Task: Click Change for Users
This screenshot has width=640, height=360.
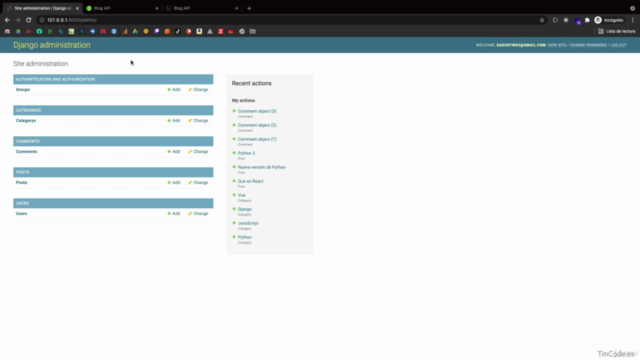Action: click(x=198, y=213)
